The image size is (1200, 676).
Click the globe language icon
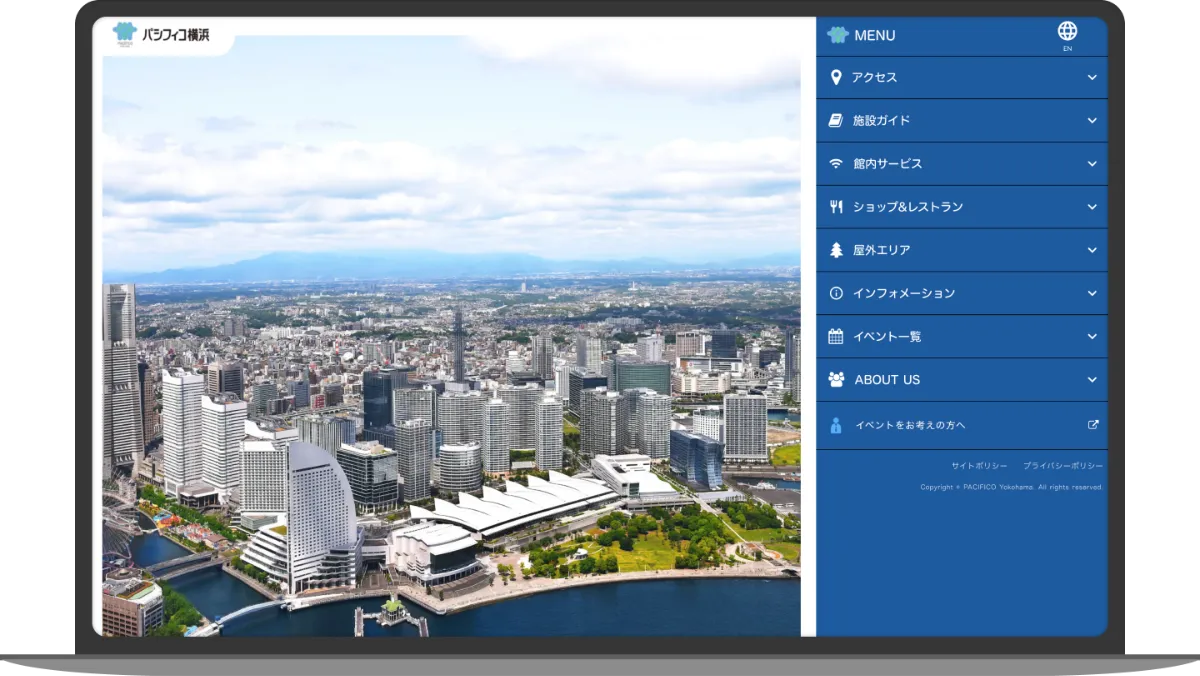tap(1067, 31)
